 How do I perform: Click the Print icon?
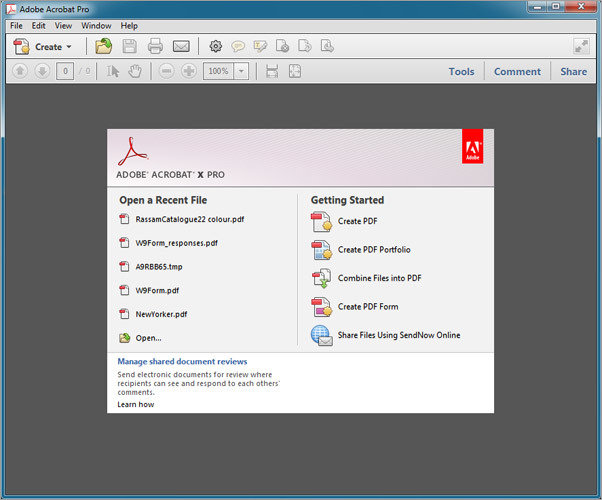click(x=155, y=46)
